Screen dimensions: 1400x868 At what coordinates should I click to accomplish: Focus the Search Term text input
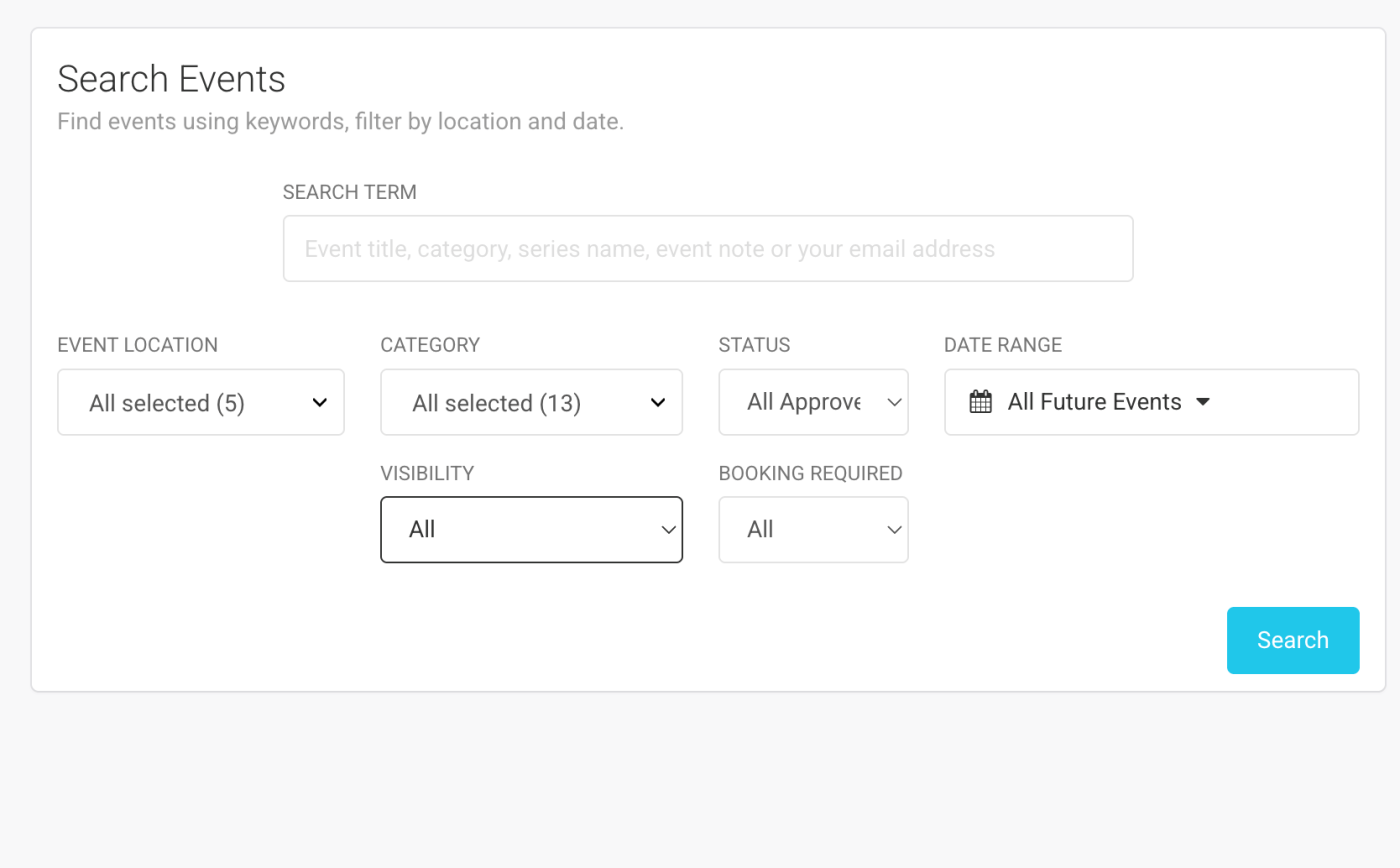[708, 249]
